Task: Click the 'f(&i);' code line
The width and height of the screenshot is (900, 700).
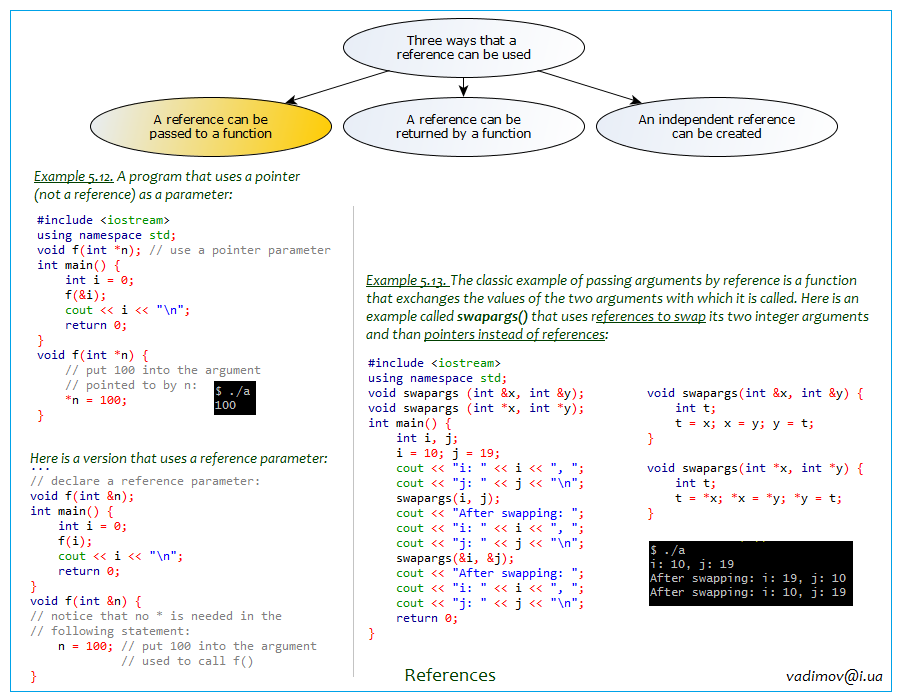Action: (86, 295)
